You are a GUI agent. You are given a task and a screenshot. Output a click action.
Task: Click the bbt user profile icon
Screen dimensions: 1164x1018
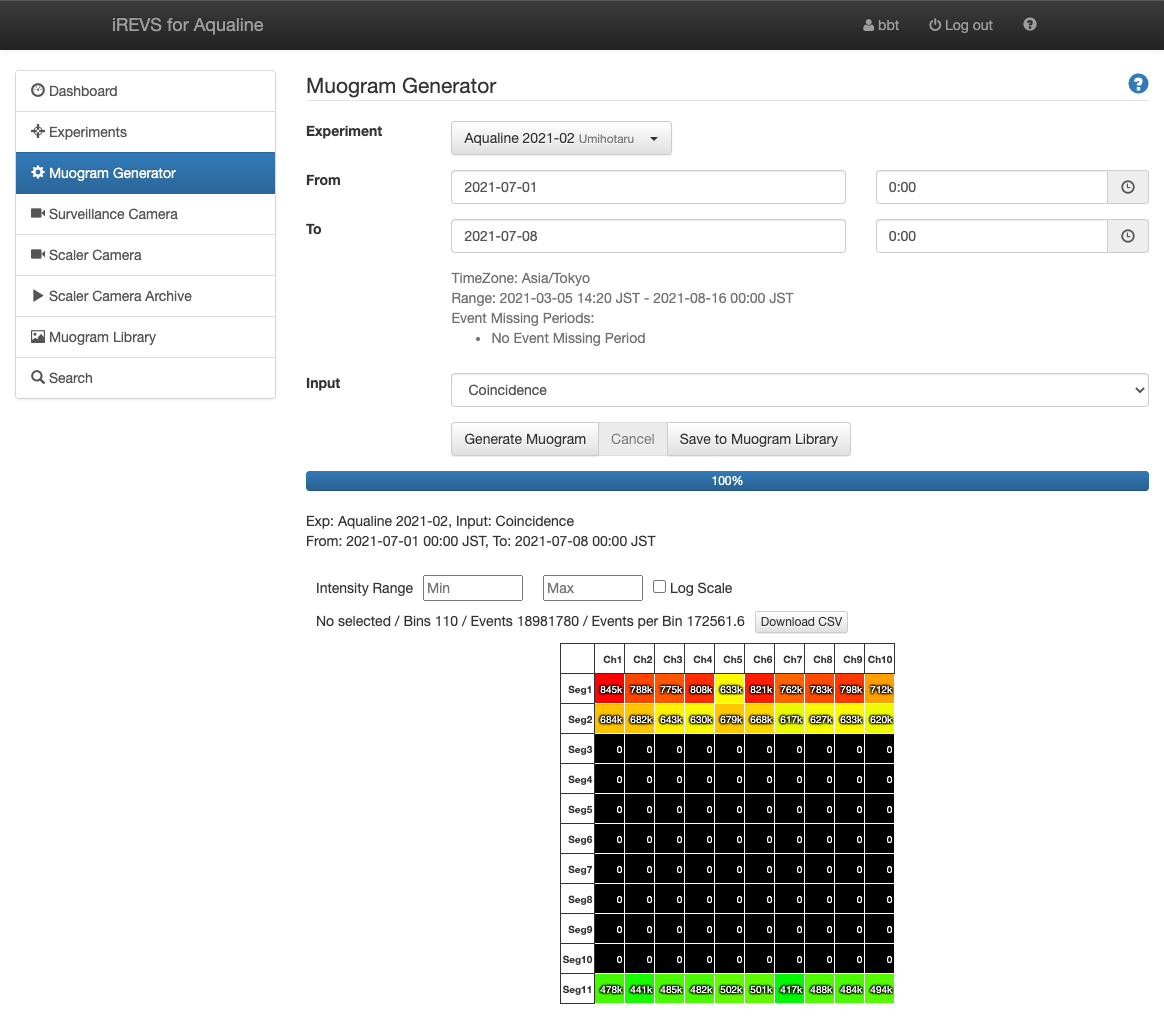(x=868, y=26)
